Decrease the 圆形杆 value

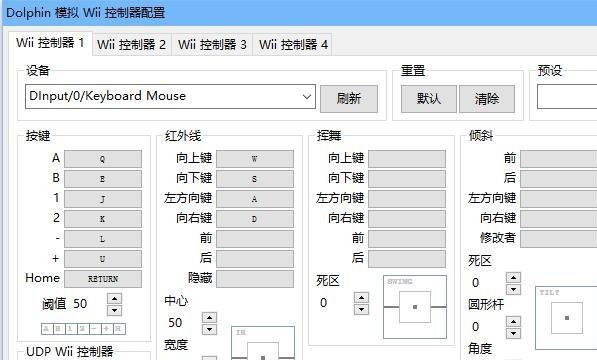[x=514, y=333]
